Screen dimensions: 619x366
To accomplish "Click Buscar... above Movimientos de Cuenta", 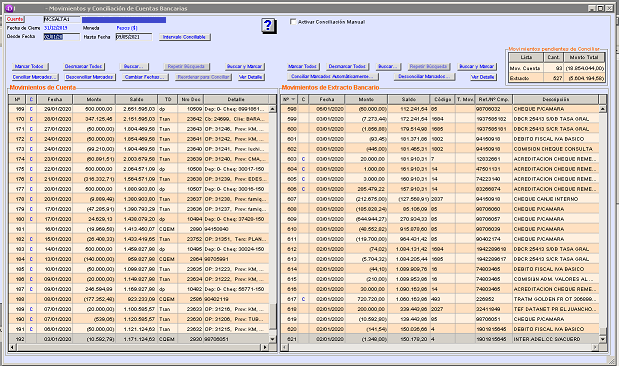I will click(134, 66).
